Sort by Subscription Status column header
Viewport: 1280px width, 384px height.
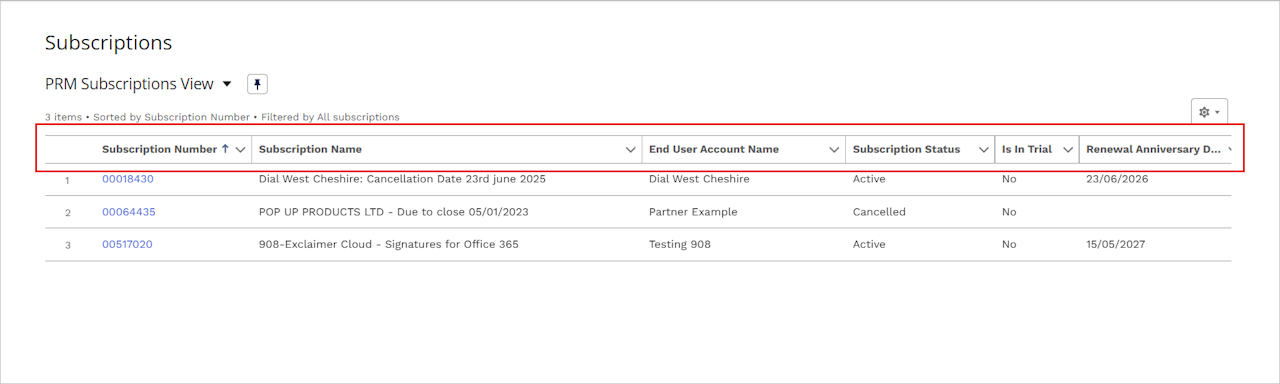point(906,149)
